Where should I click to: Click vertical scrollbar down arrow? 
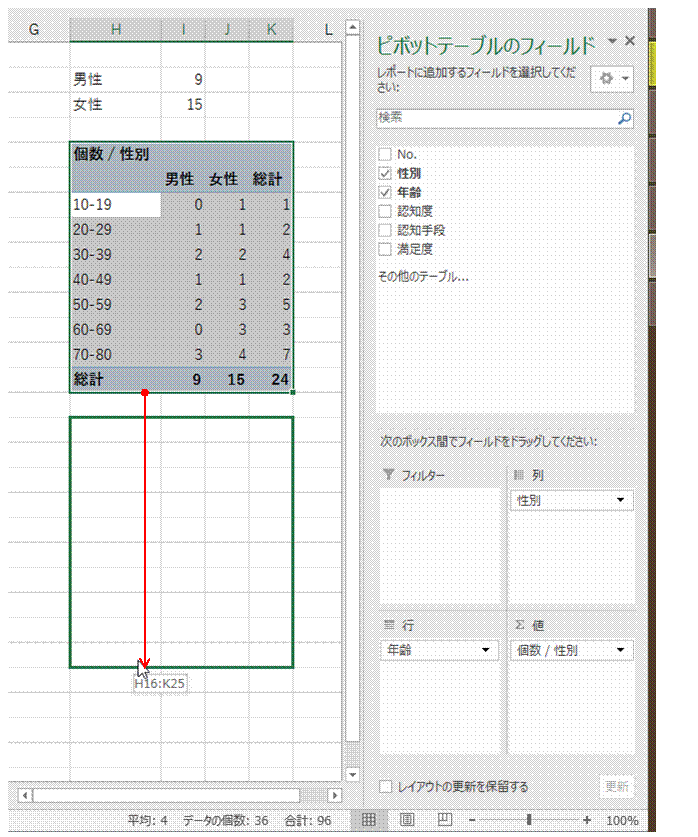coord(353,774)
